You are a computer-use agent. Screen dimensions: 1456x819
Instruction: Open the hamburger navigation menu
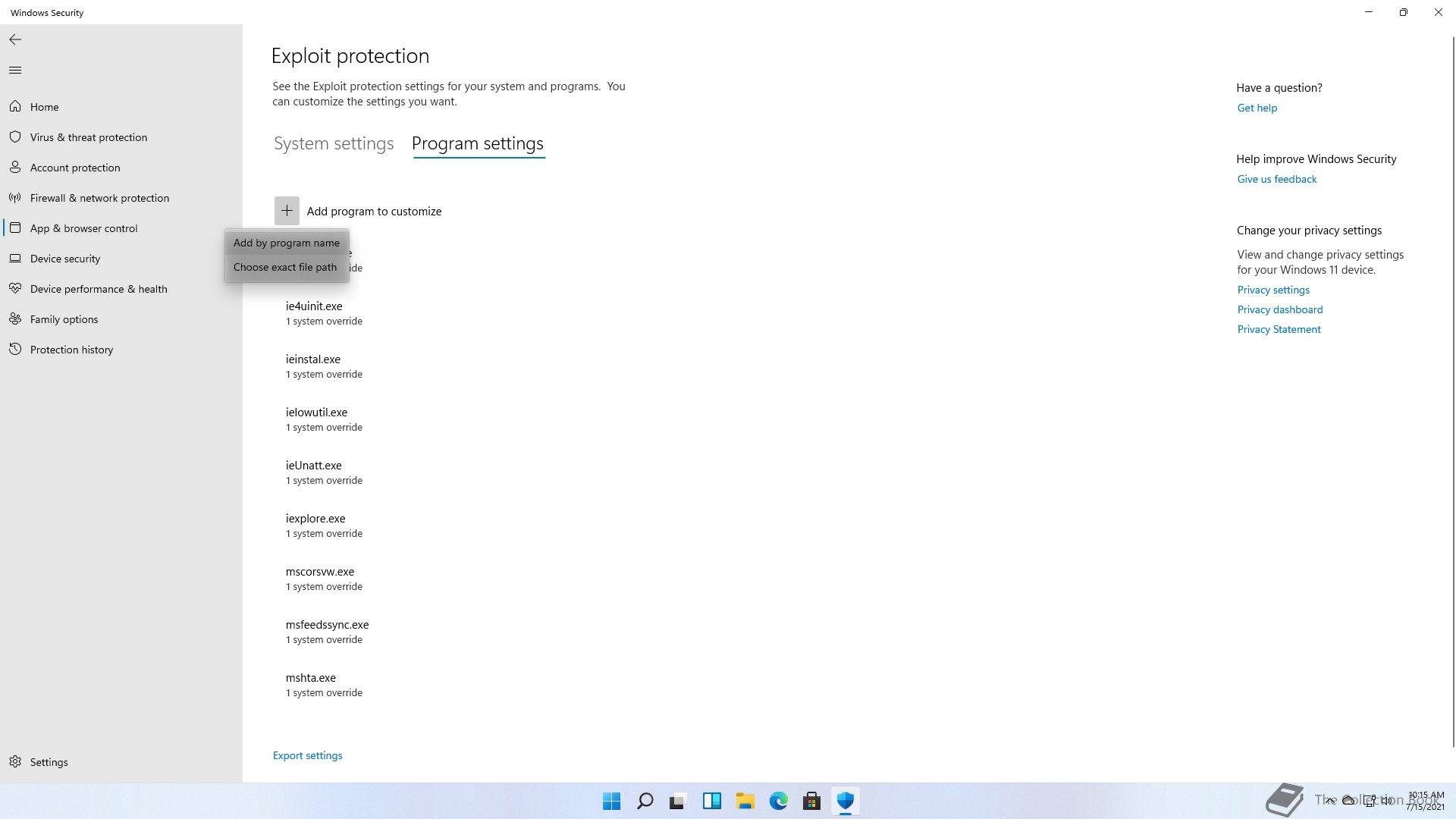pyautogui.click(x=15, y=71)
